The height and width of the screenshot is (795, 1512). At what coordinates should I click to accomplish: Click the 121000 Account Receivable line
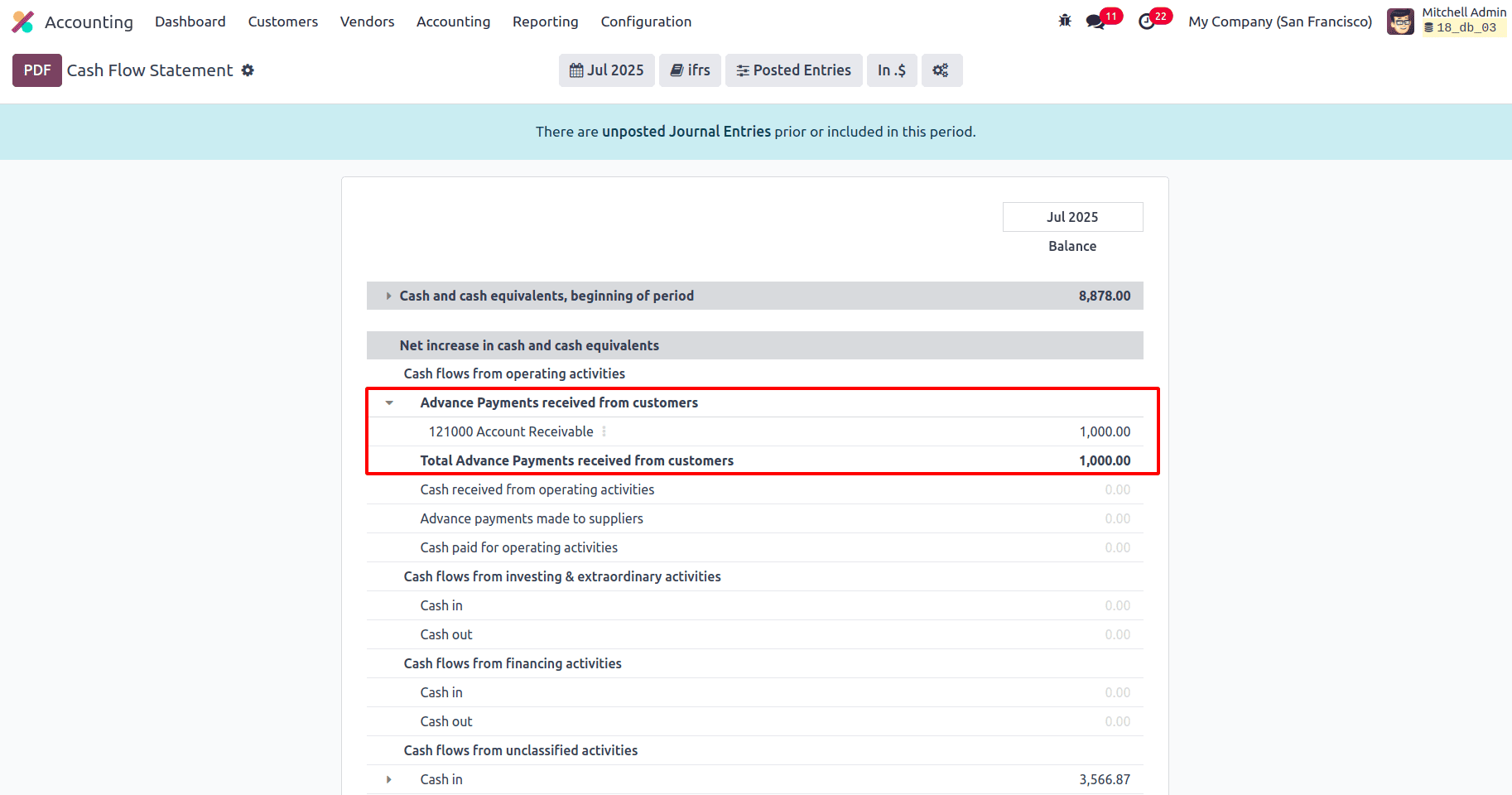(x=511, y=431)
